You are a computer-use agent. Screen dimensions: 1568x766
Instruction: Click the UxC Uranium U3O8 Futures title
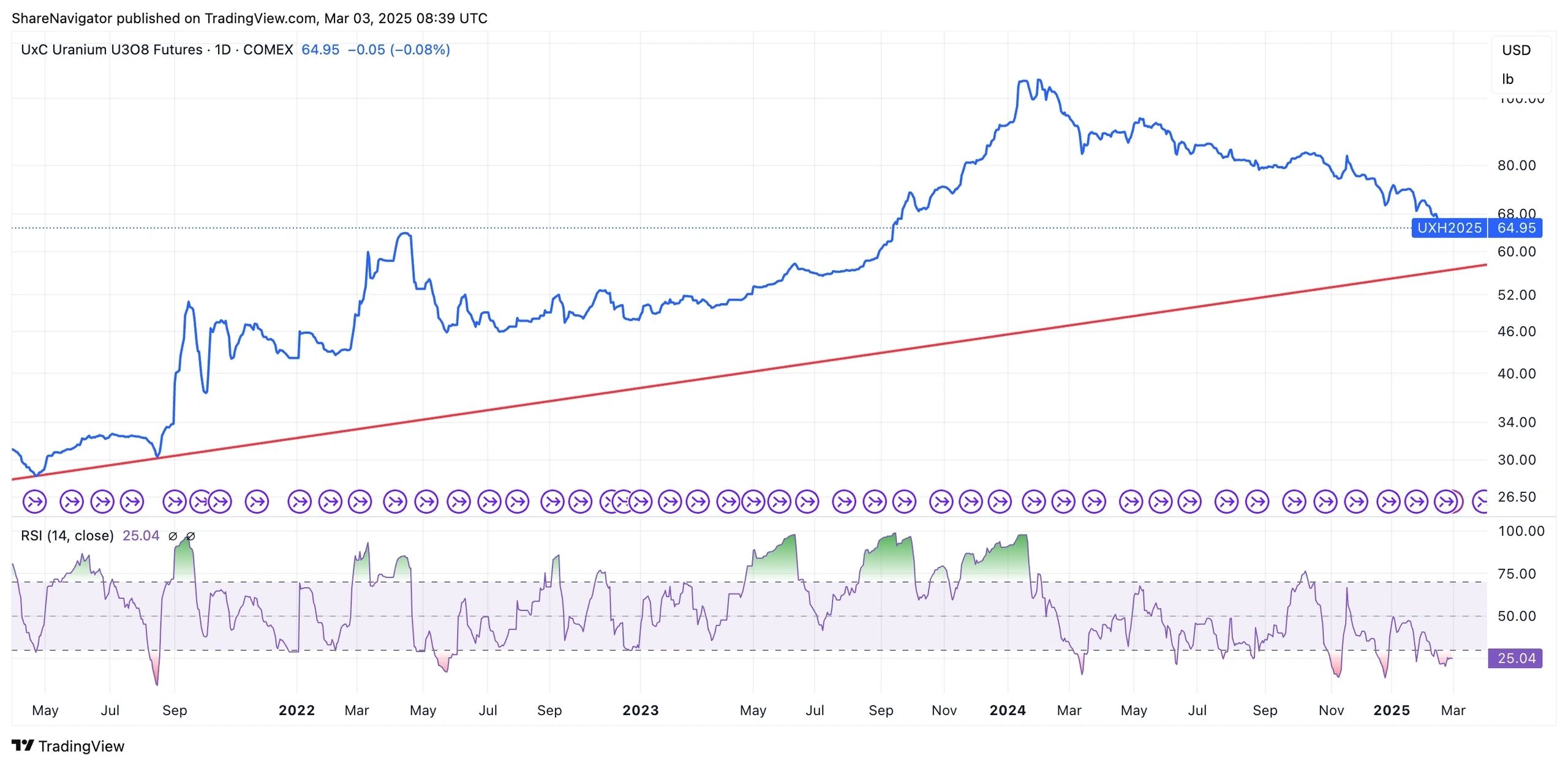pos(111,50)
